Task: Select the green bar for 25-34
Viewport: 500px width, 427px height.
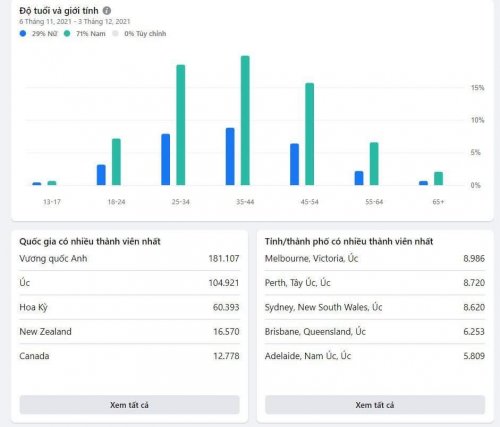Action: pyautogui.click(x=181, y=125)
